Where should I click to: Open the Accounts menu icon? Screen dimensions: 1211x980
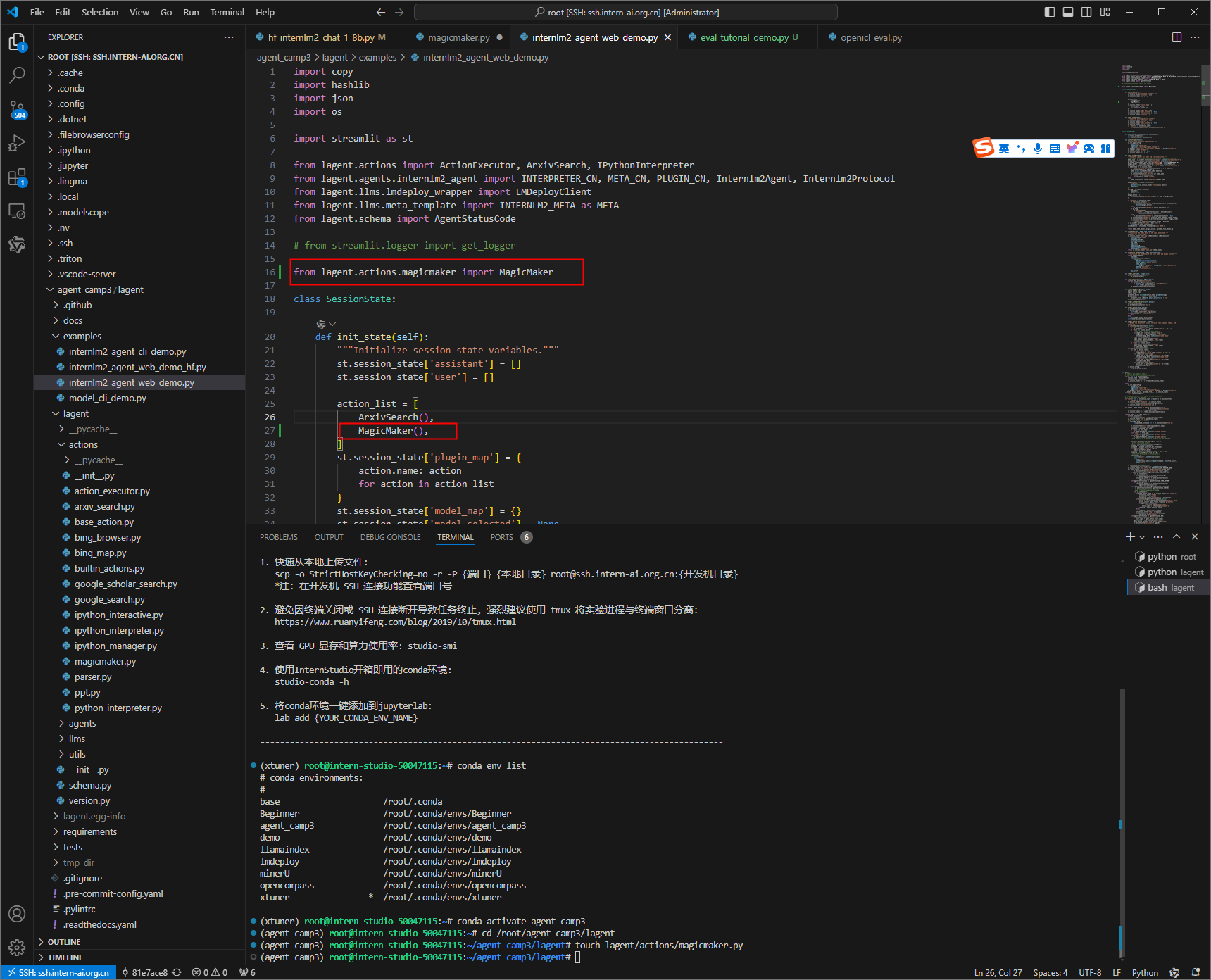(17, 914)
